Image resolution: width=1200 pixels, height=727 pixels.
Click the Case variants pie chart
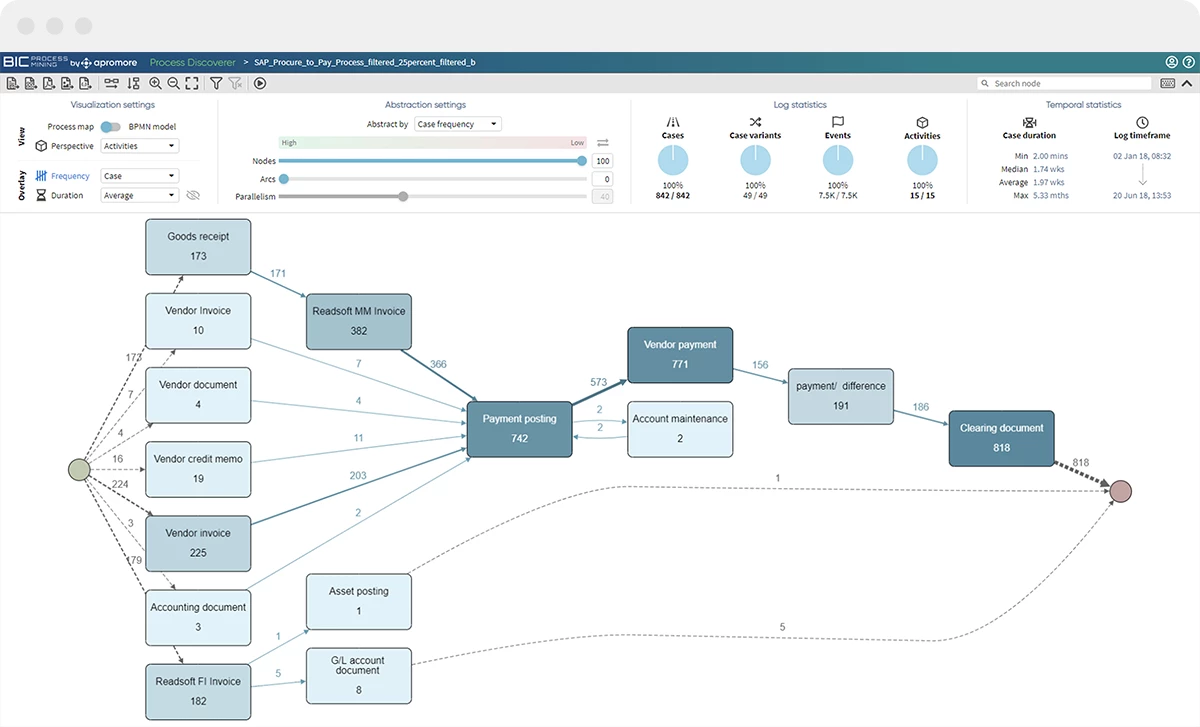[x=755, y=160]
